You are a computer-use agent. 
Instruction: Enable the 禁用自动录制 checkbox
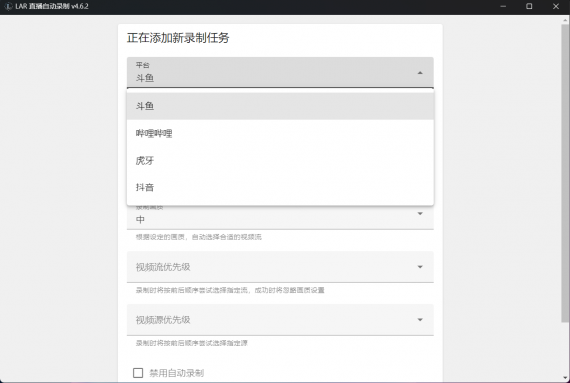138,373
